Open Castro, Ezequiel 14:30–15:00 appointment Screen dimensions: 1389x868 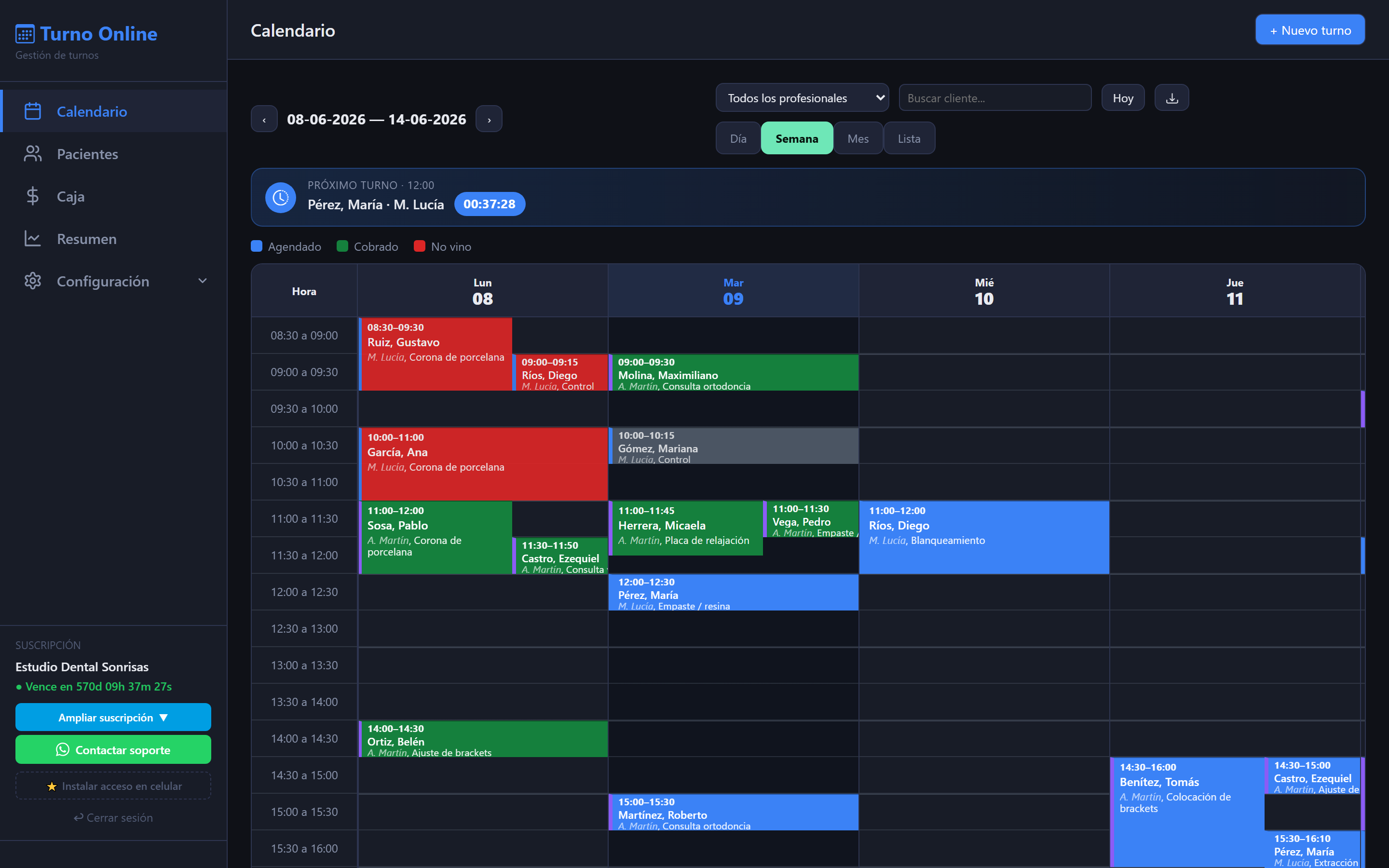click(x=1313, y=776)
